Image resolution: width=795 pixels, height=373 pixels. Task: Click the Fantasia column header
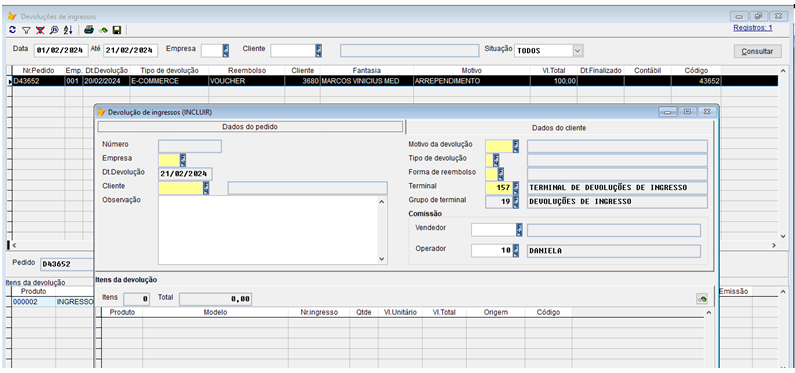coord(367,70)
